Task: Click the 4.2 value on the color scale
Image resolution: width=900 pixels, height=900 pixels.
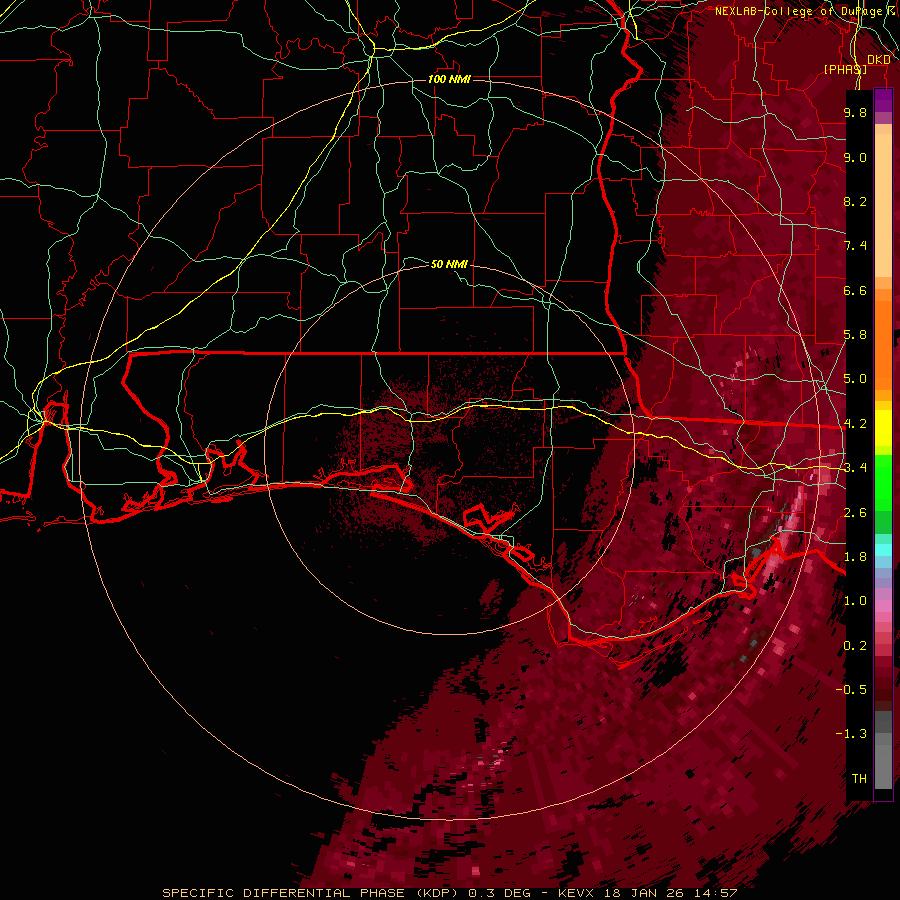Action: [x=855, y=424]
